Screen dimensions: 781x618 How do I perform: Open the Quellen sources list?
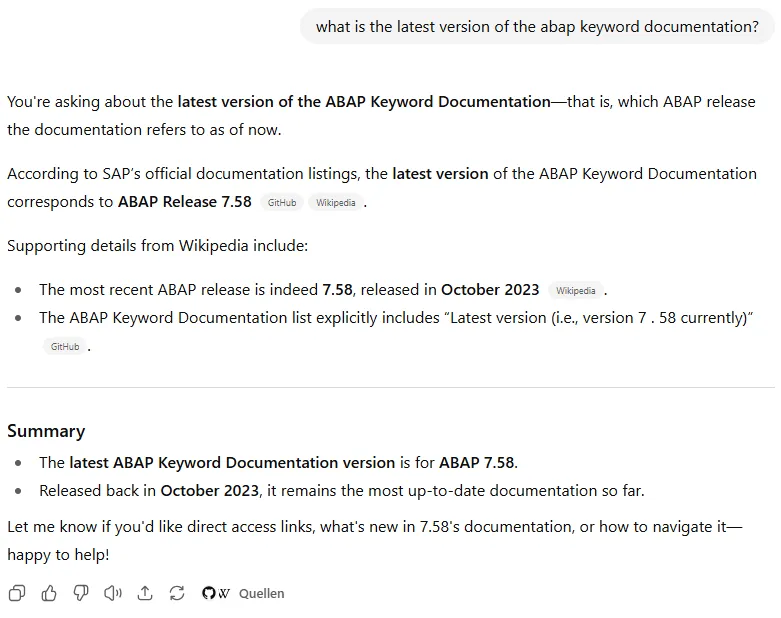tap(261, 593)
